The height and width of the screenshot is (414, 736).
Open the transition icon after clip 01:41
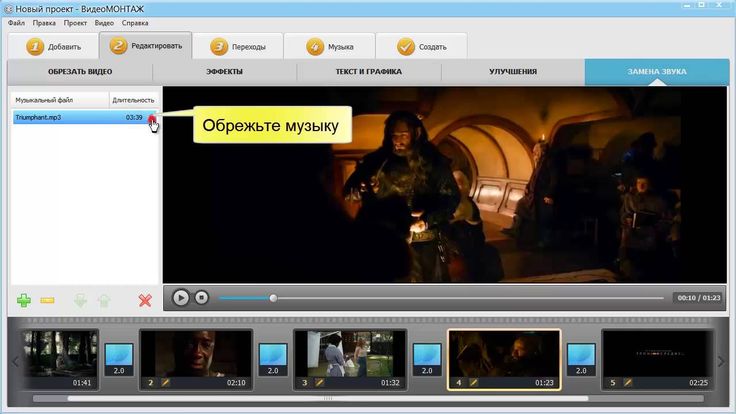[119, 360]
